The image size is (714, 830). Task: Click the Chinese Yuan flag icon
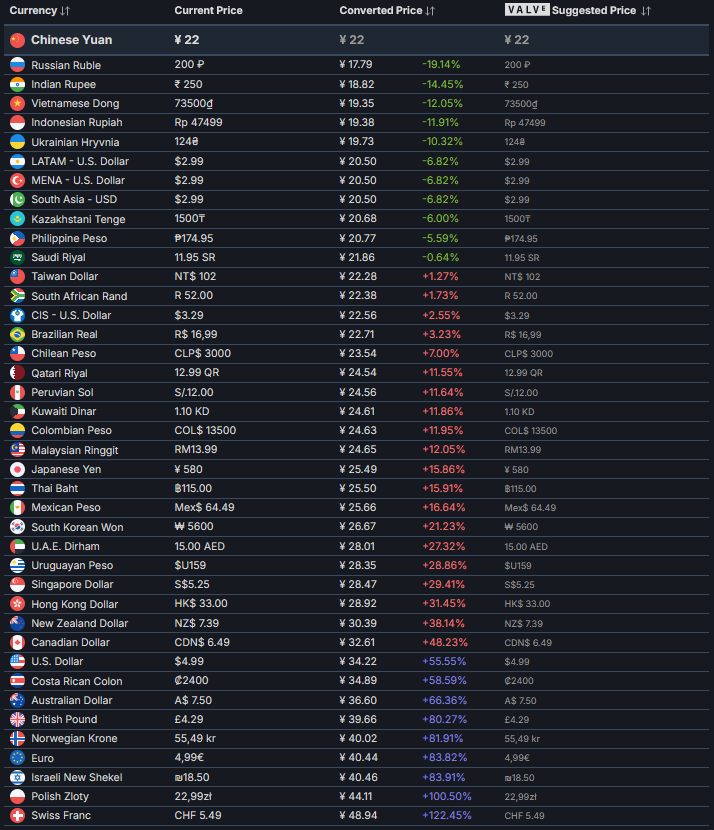(x=17, y=40)
